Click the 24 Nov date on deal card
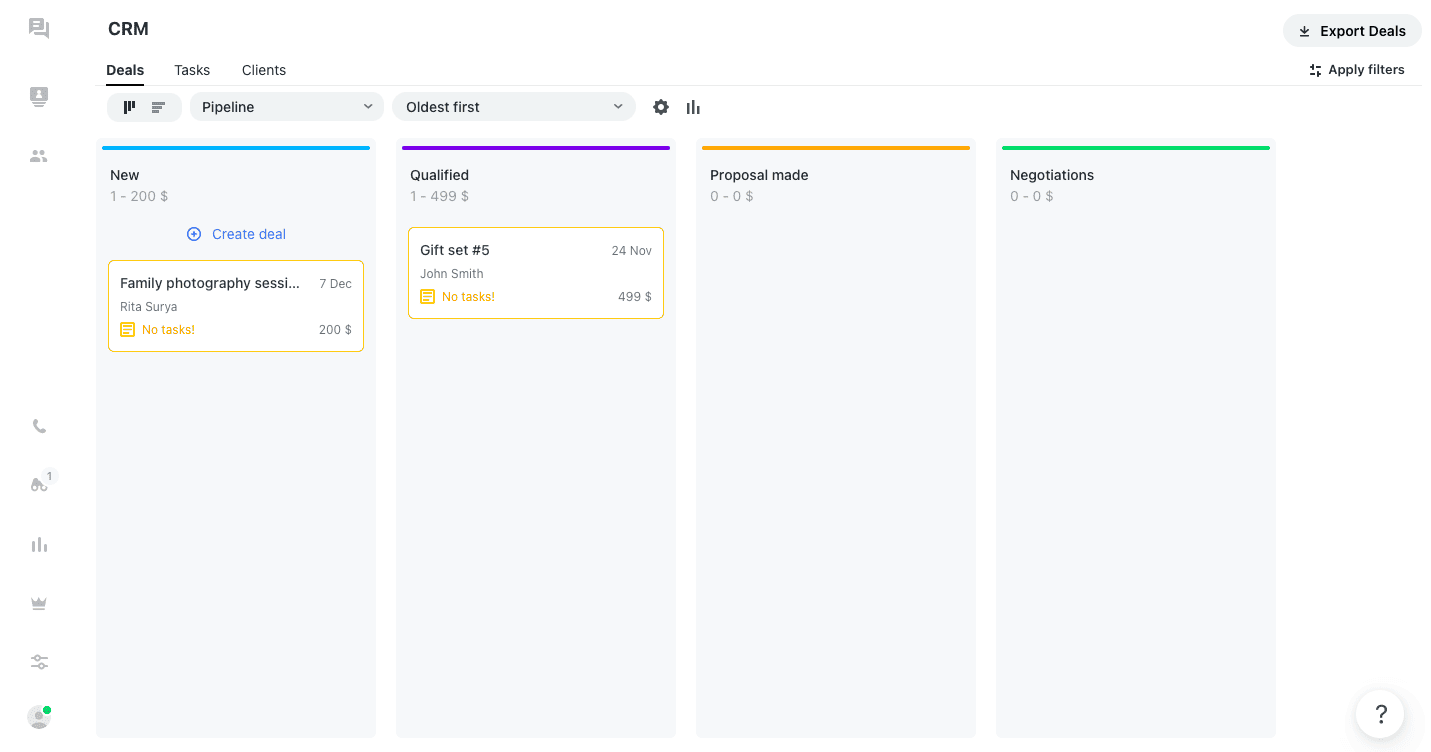This screenshot has width=1431, height=752. tap(632, 251)
